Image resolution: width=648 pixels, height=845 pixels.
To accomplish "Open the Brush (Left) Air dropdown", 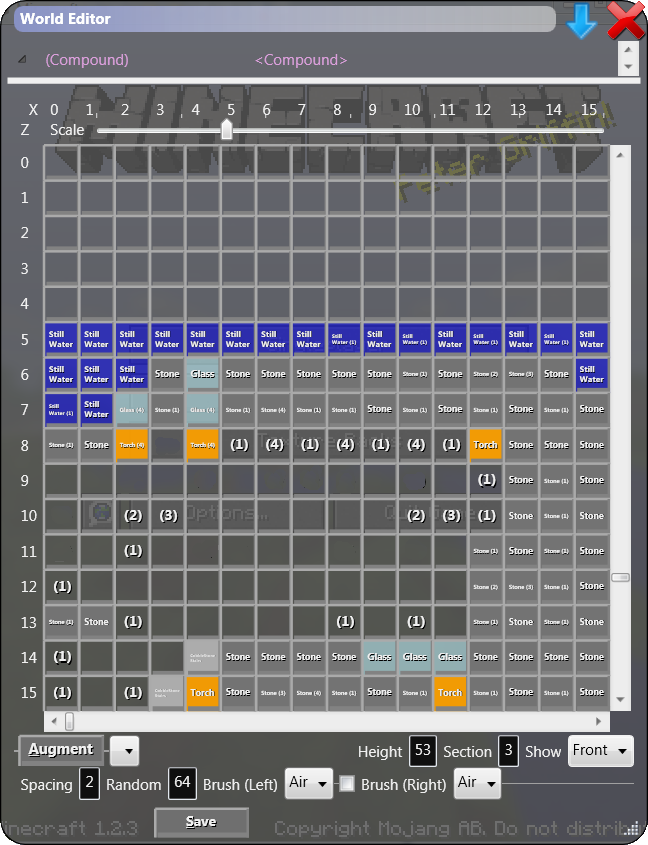I will click(308, 784).
